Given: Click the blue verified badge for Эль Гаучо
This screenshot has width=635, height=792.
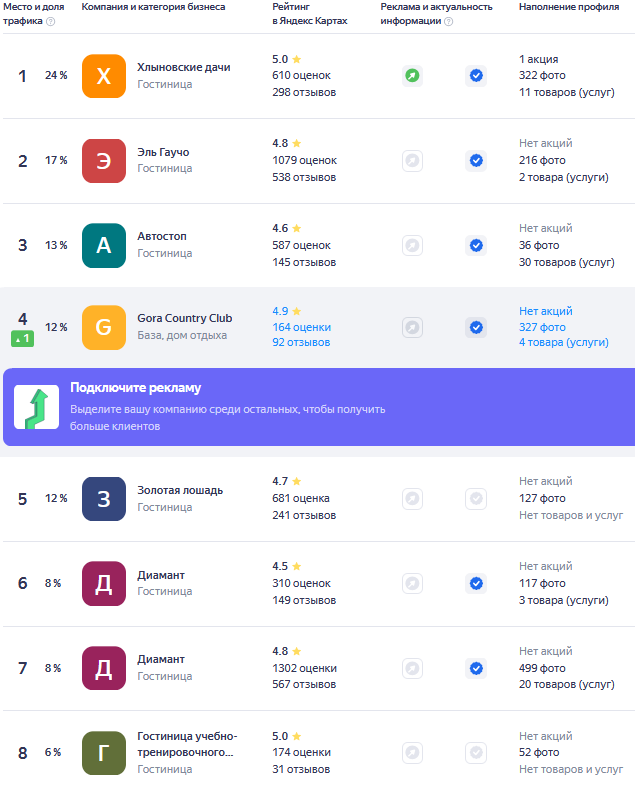Looking at the screenshot, I should click(476, 161).
